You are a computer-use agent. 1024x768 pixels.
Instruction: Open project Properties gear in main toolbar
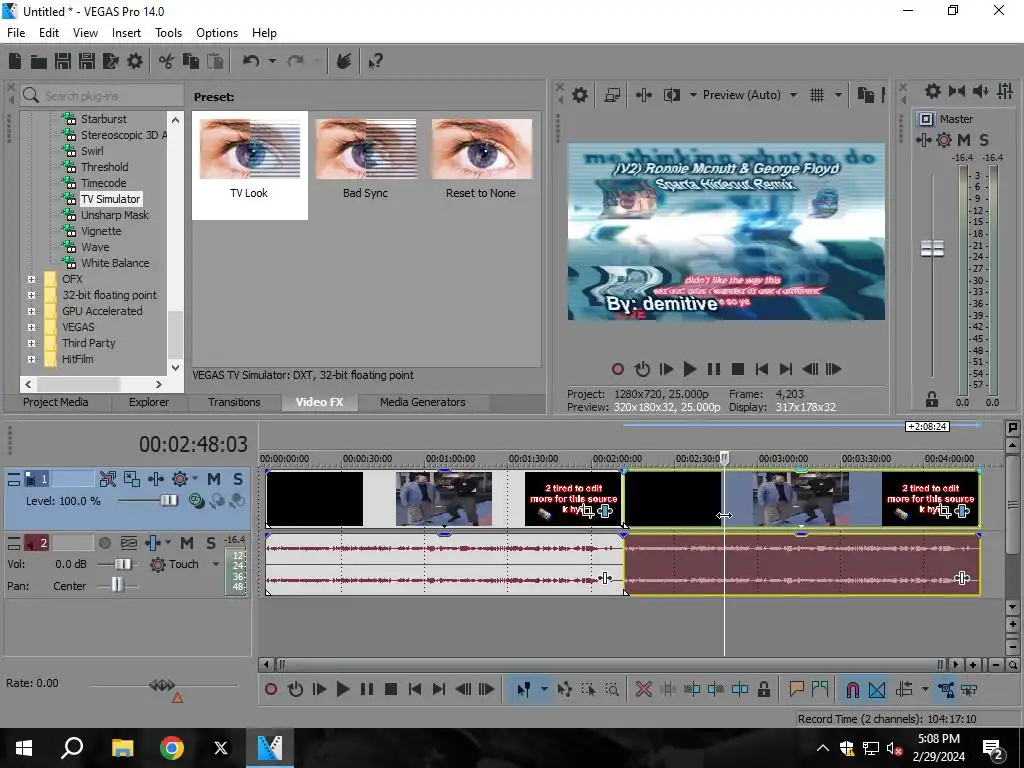[x=135, y=61]
